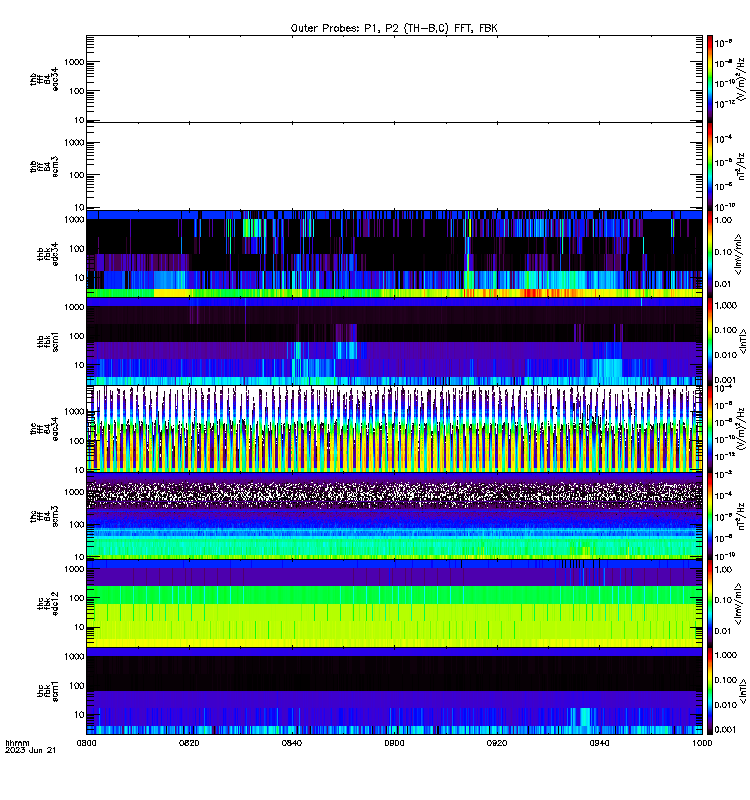Click the <|nT|> color bar of the thc fbk scm1 panel
The image size is (750, 800).
click(x=710, y=691)
